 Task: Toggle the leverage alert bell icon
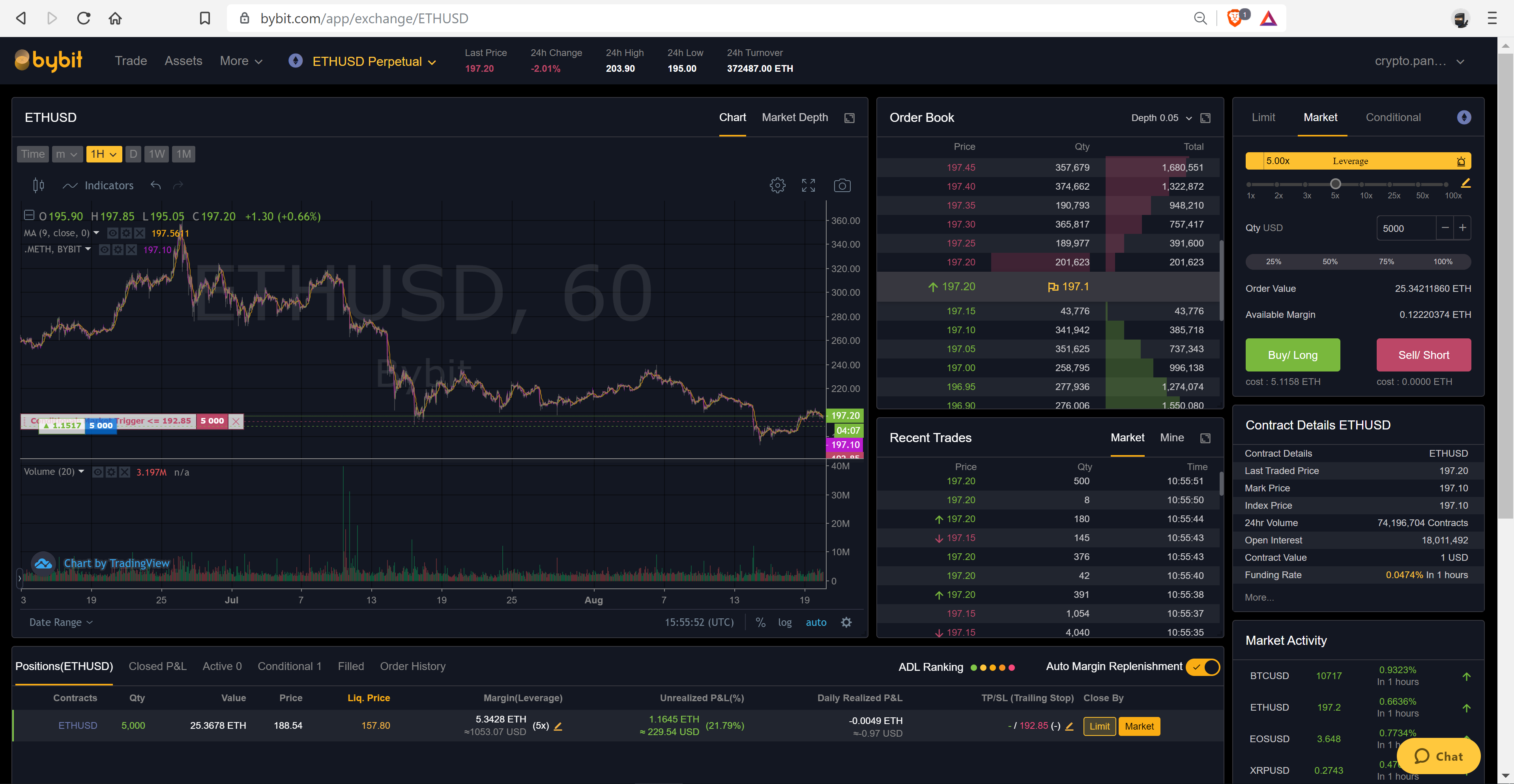(1460, 161)
